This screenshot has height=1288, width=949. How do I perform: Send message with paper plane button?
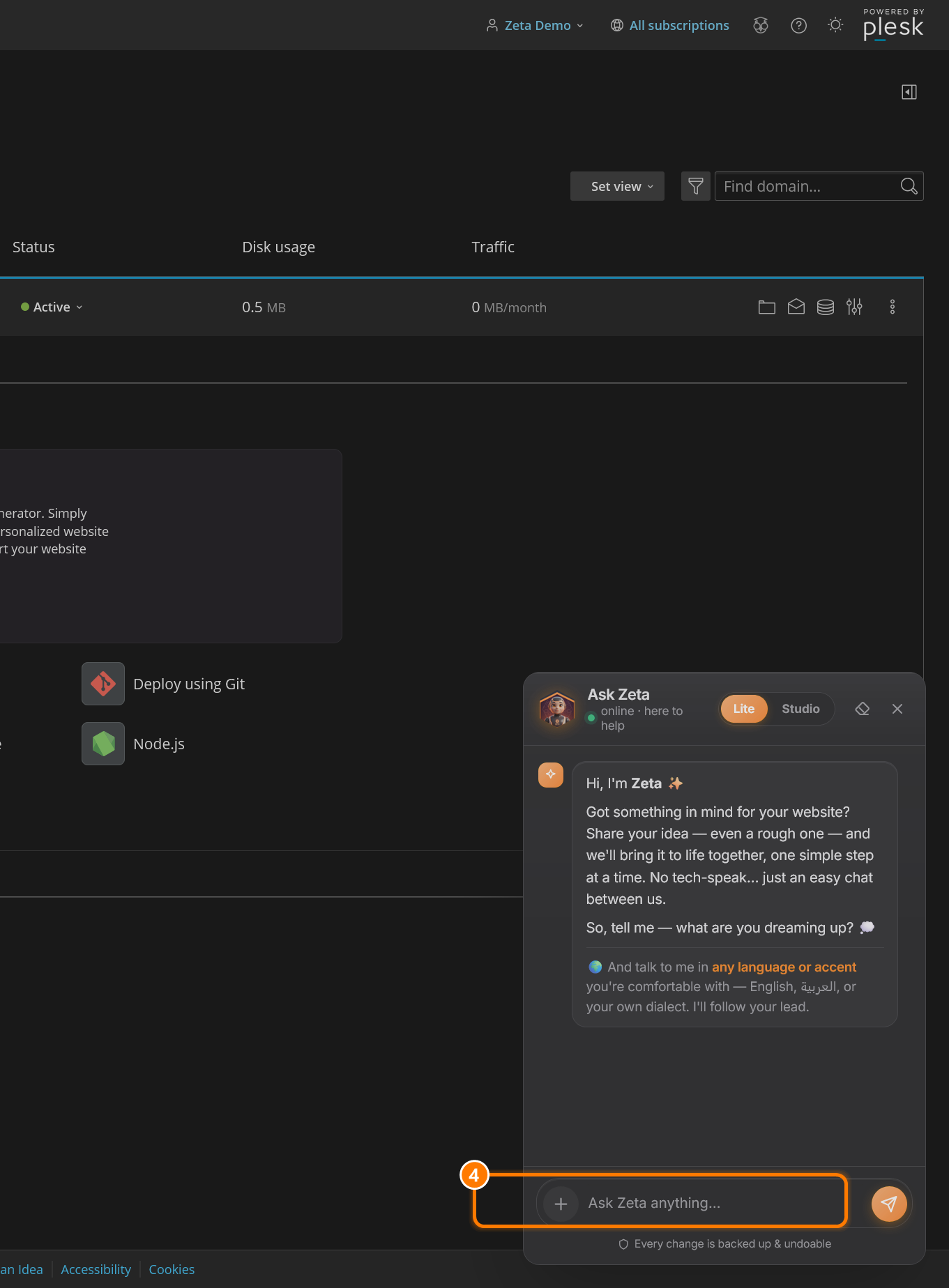(x=889, y=1204)
